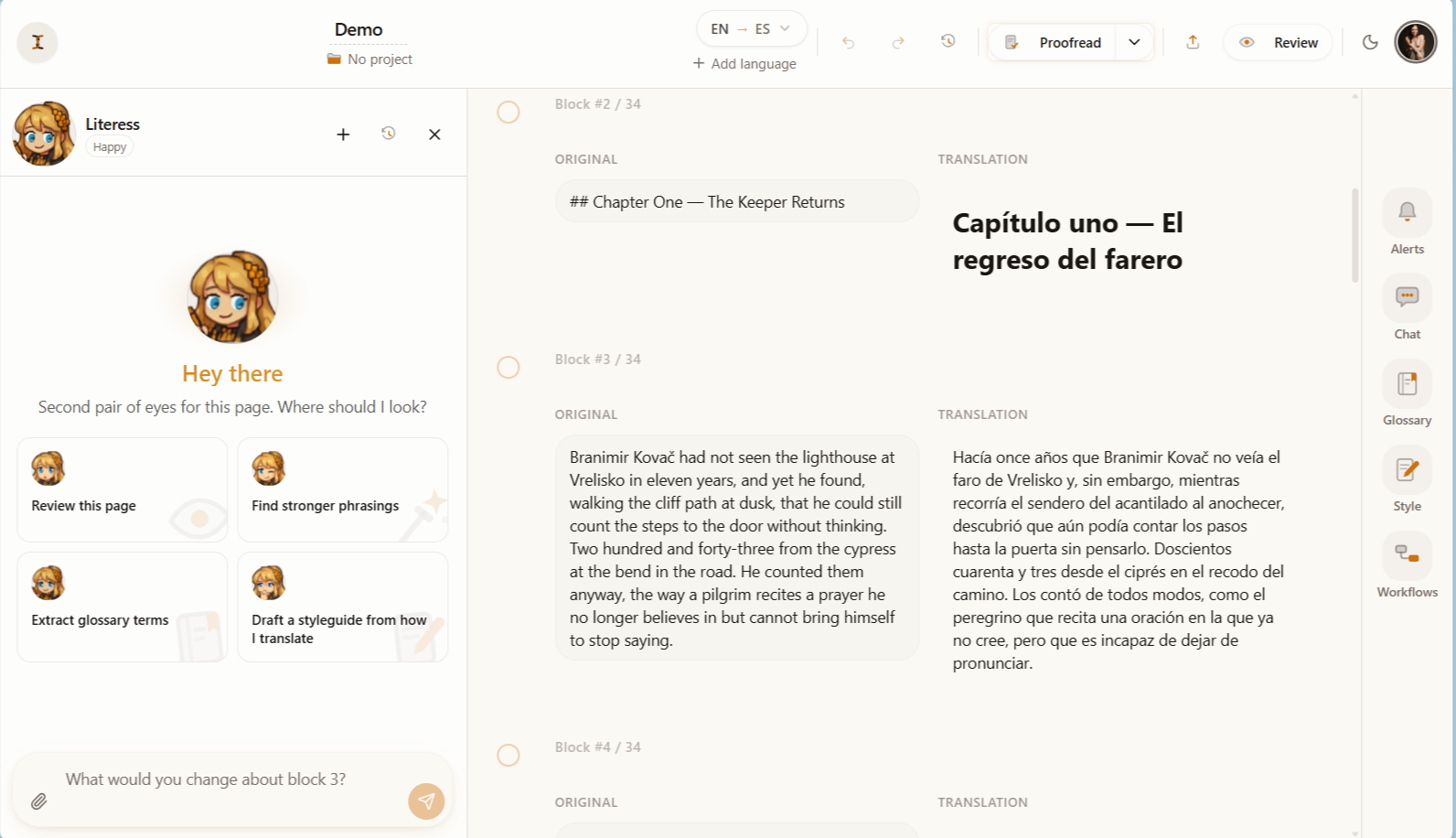Send message with paper plane button

click(x=426, y=801)
